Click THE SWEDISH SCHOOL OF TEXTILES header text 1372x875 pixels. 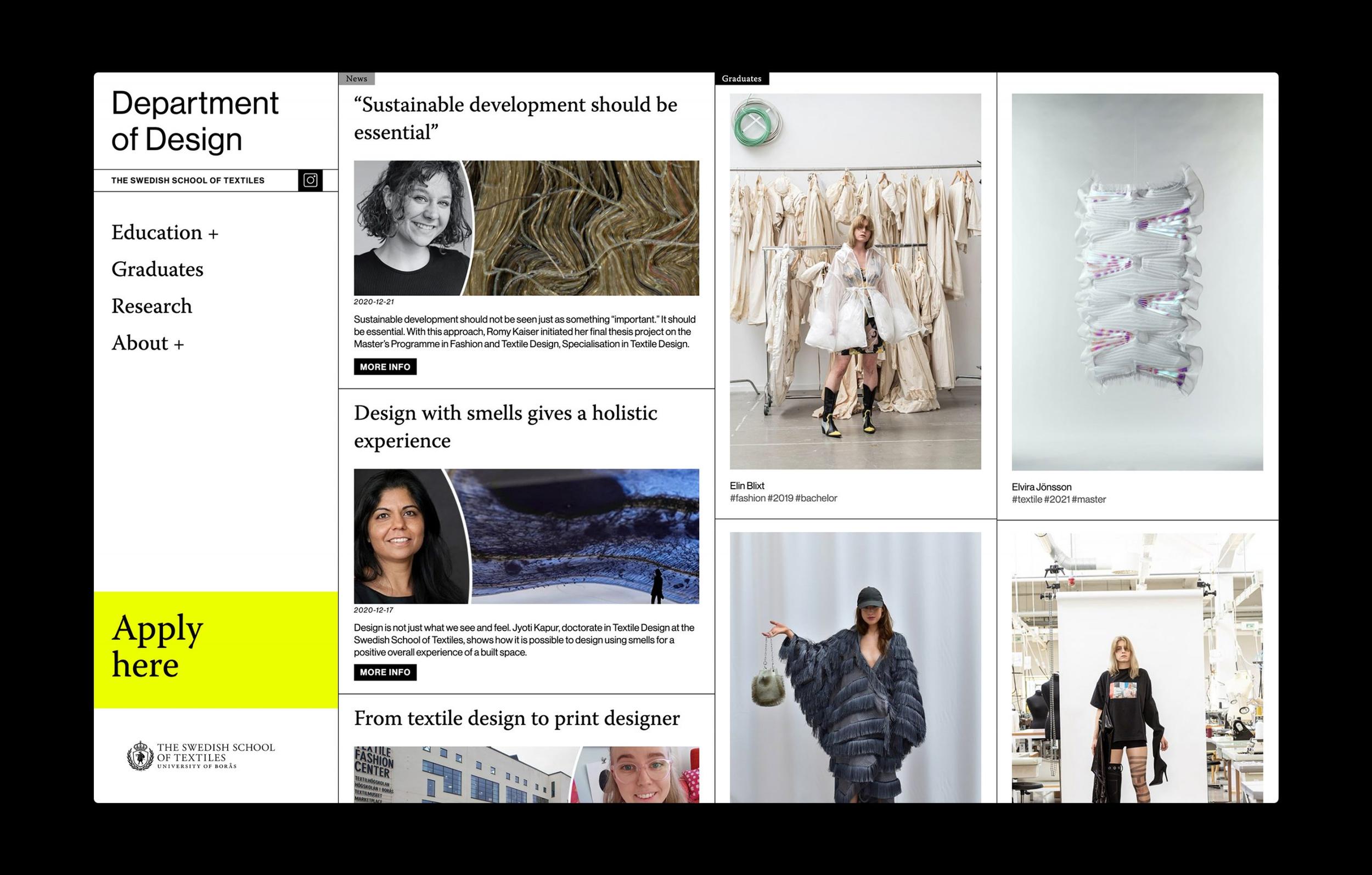(188, 180)
